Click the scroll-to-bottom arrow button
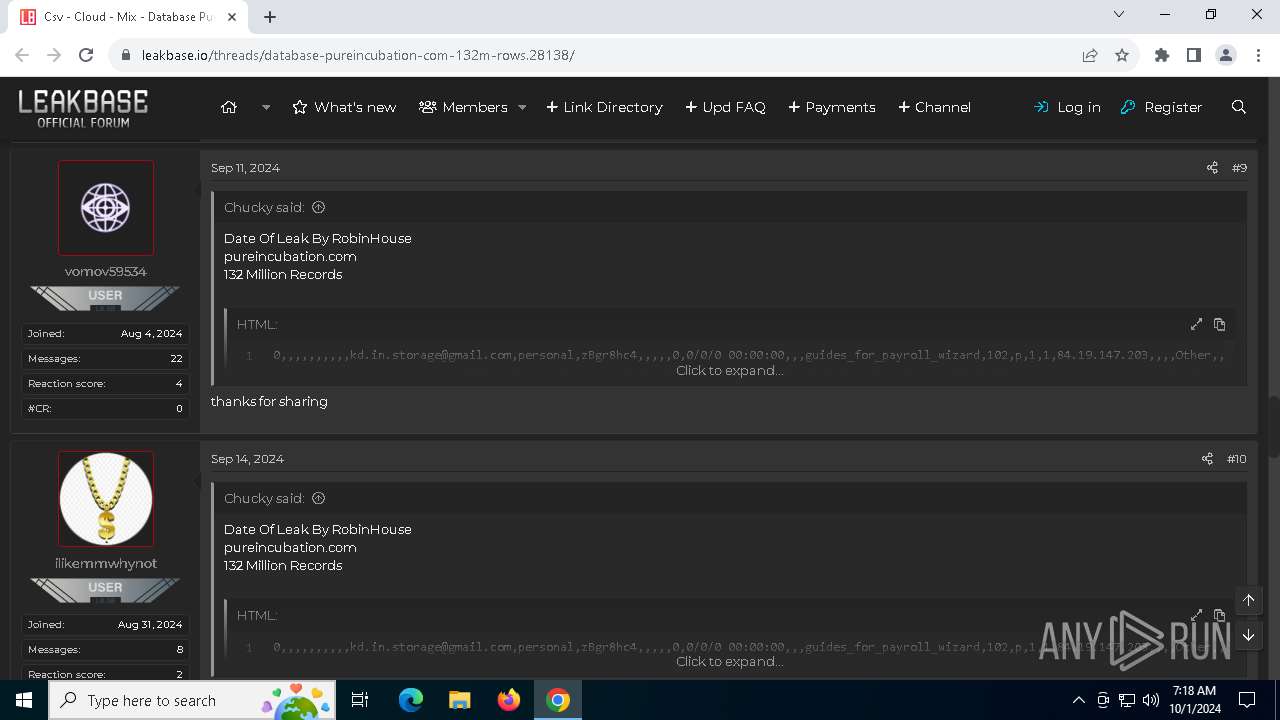 coord(1248,635)
